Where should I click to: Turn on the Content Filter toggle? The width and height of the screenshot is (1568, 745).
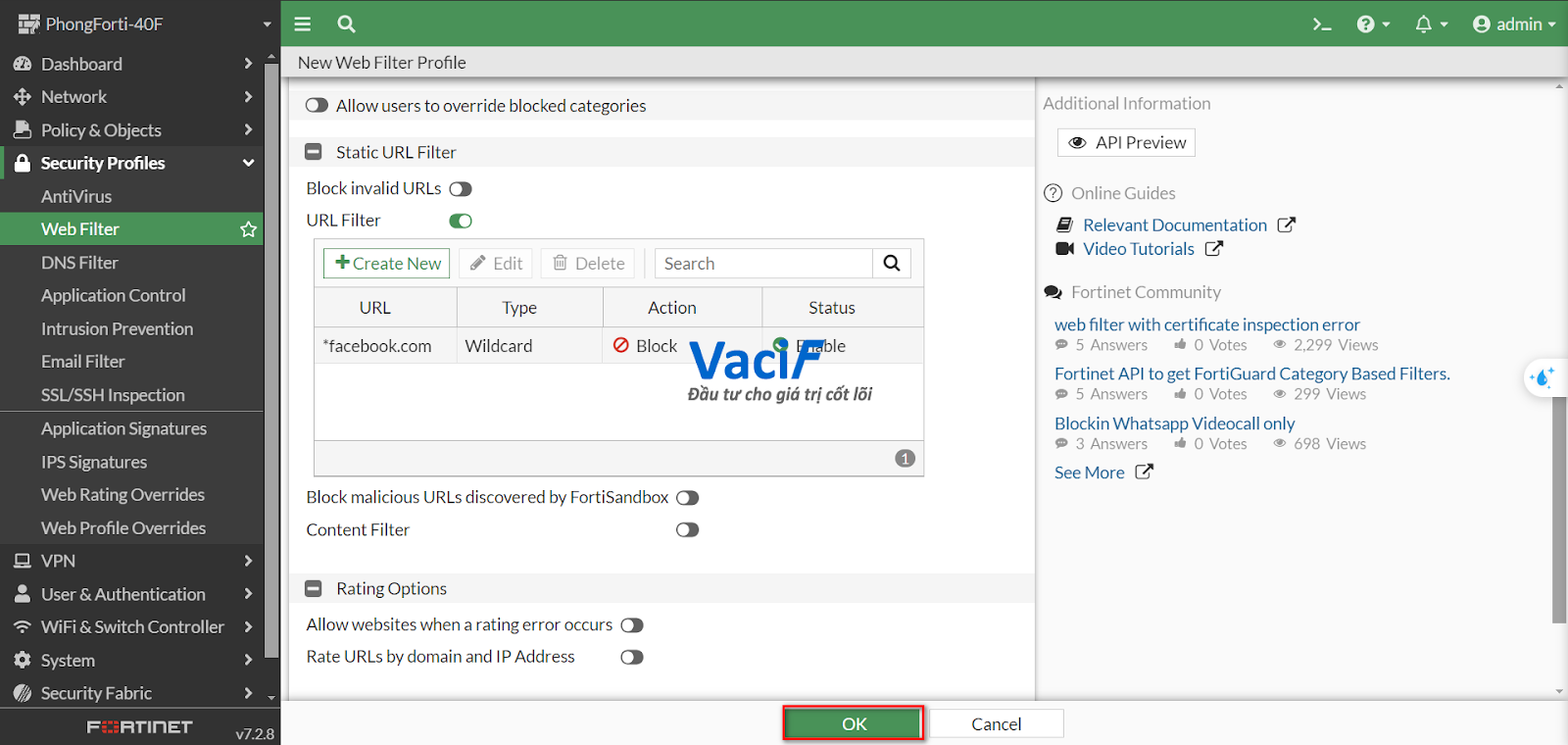[687, 530]
